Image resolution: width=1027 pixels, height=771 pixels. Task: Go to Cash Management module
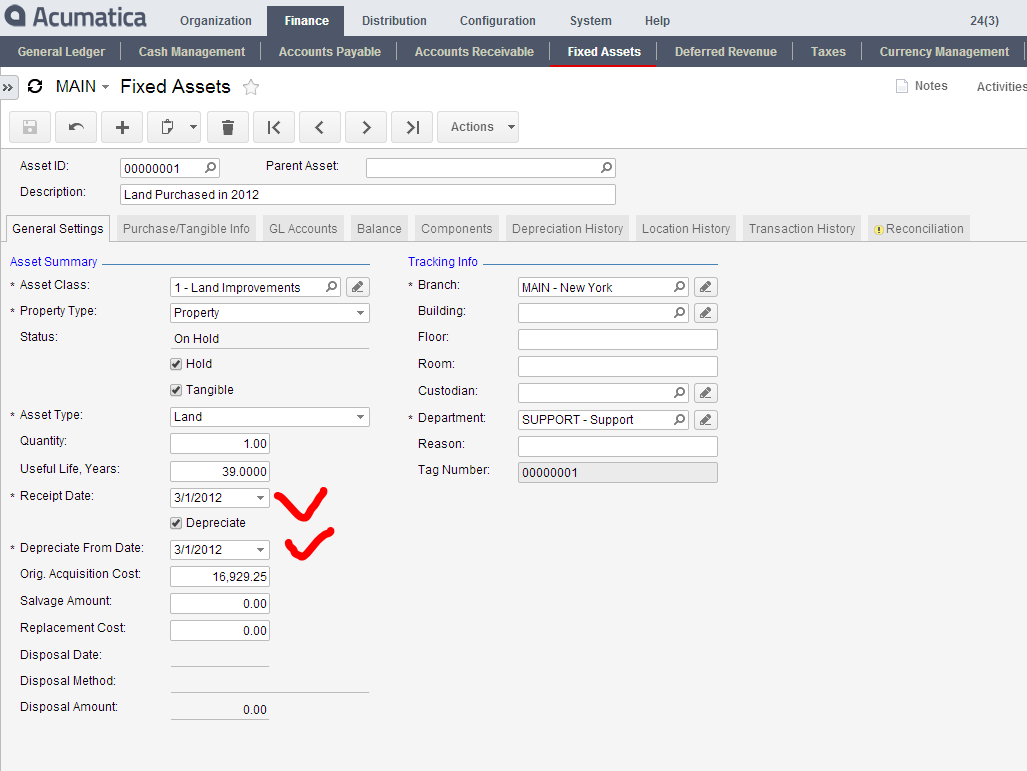(x=192, y=52)
